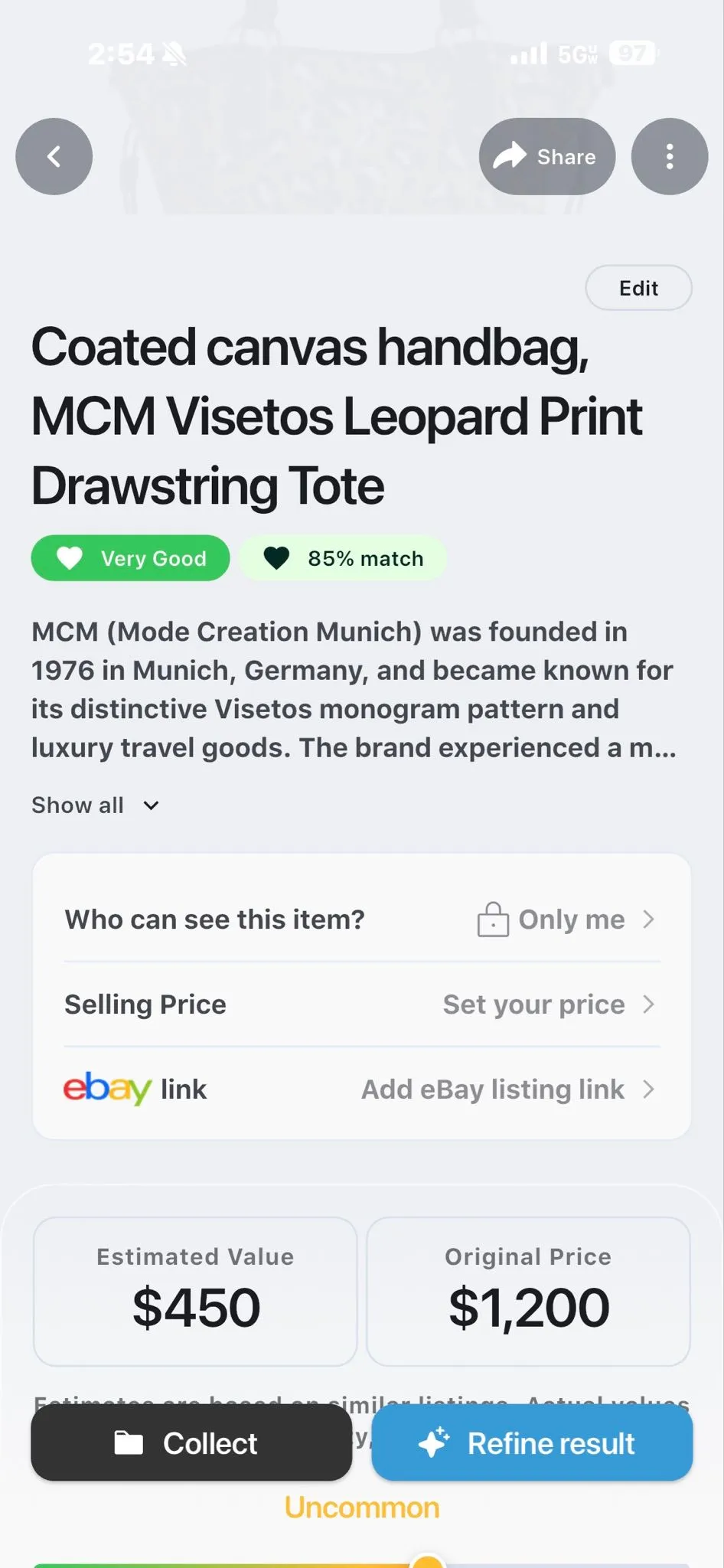Open the Only me visibility chevron
The image size is (724, 1568).
tap(648, 919)
